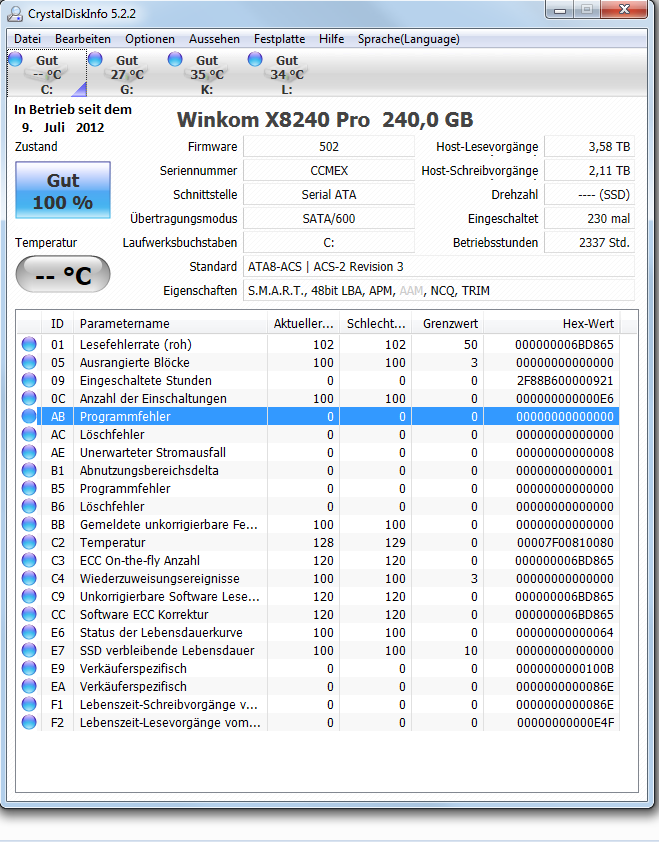The image size is (660, 842).
Task: Click the Parametername column header
Action: point(170,323)
